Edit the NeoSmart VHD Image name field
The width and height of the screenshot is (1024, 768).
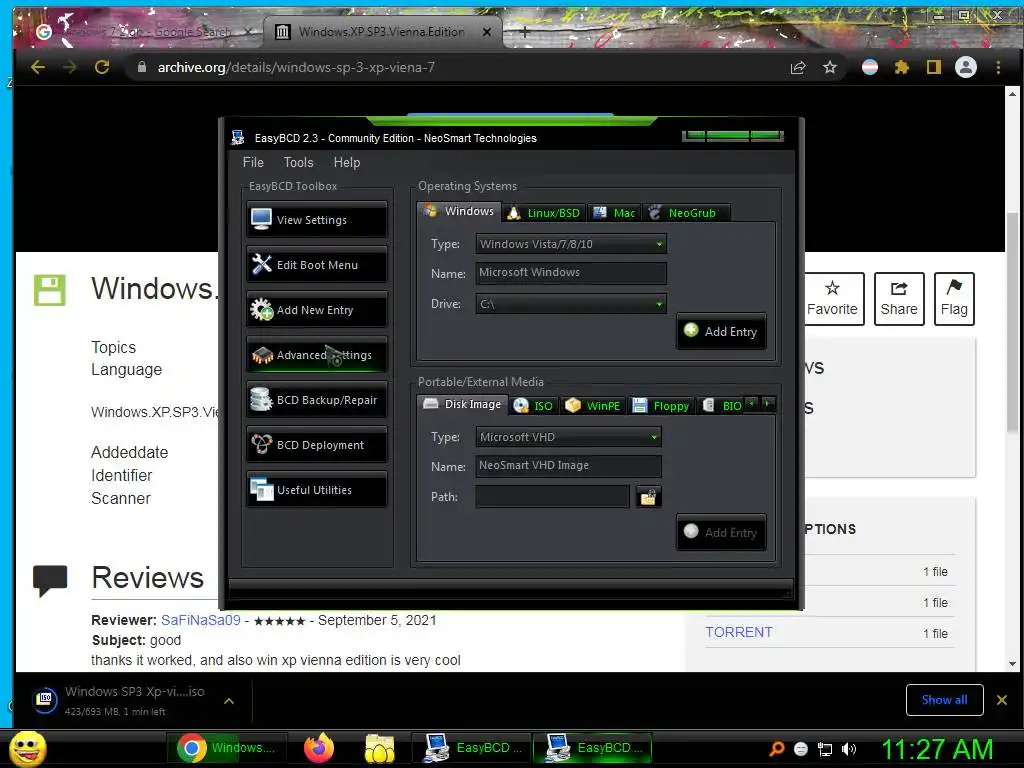click(x=568, y=466)
